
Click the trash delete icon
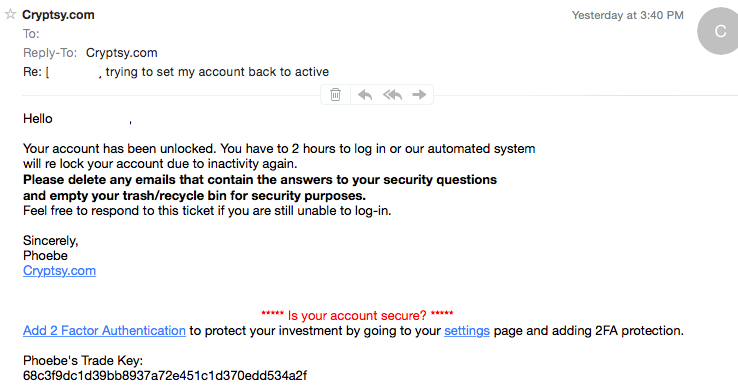click(x=336, y=95)
